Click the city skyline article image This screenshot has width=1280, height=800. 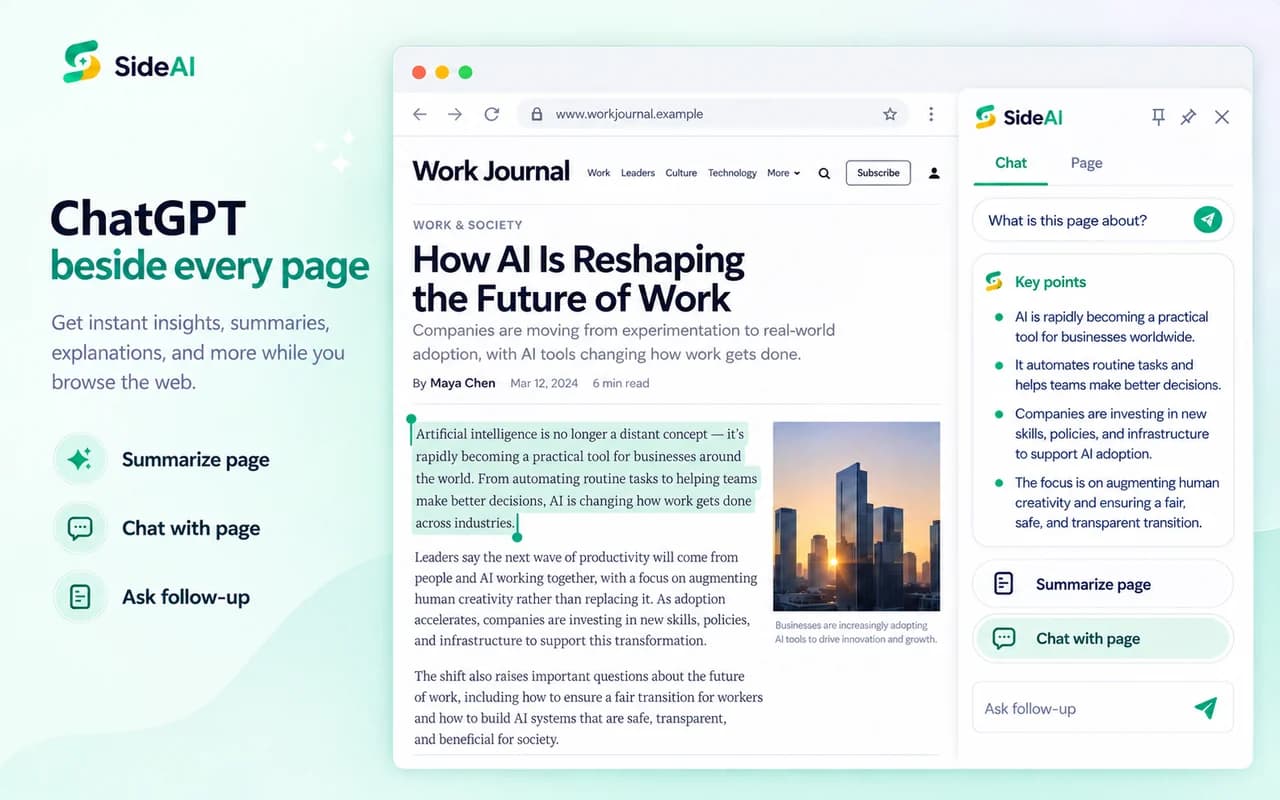(x=856, y=516)
